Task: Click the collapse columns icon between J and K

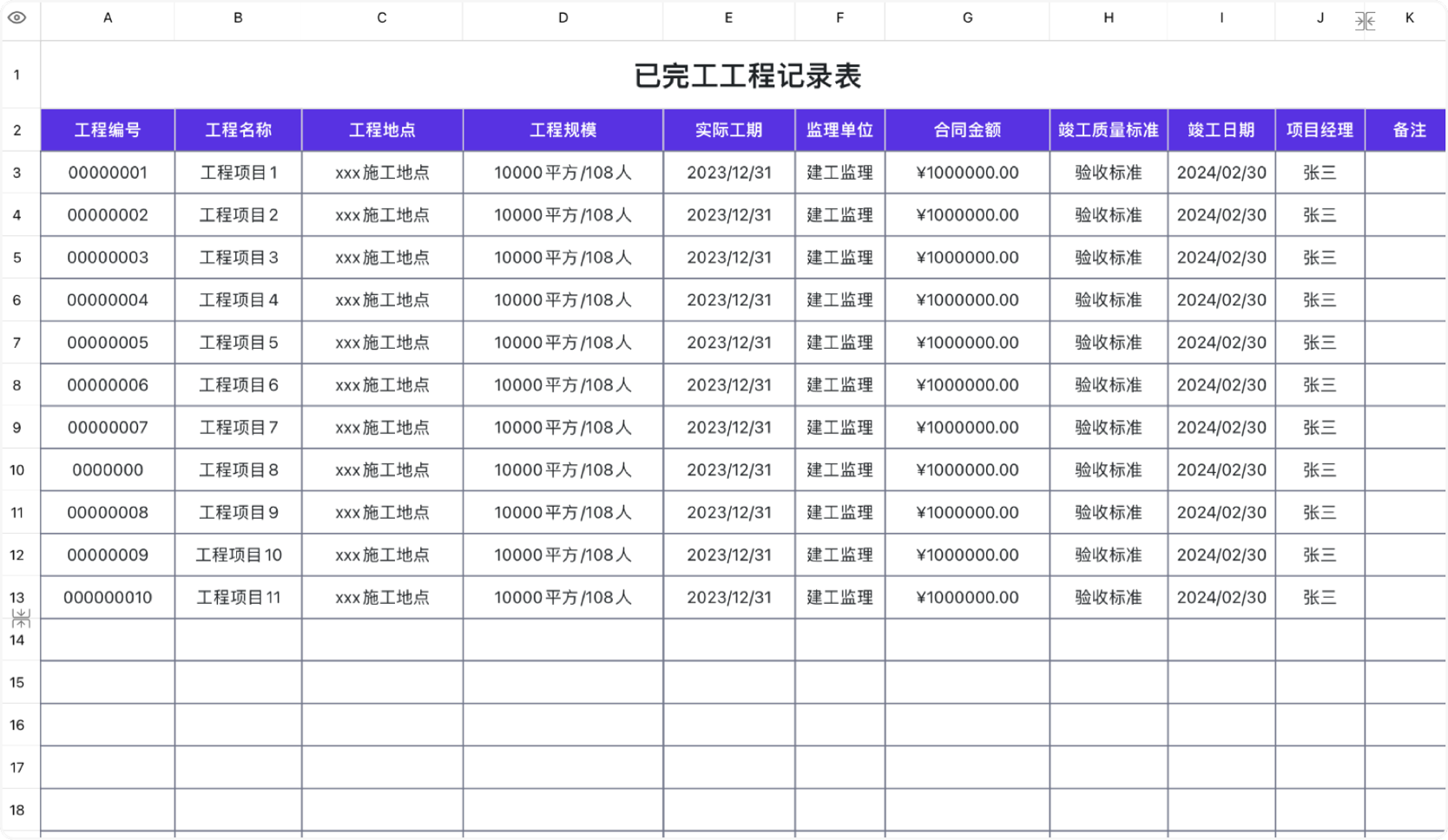Action: pos(1365,21)
